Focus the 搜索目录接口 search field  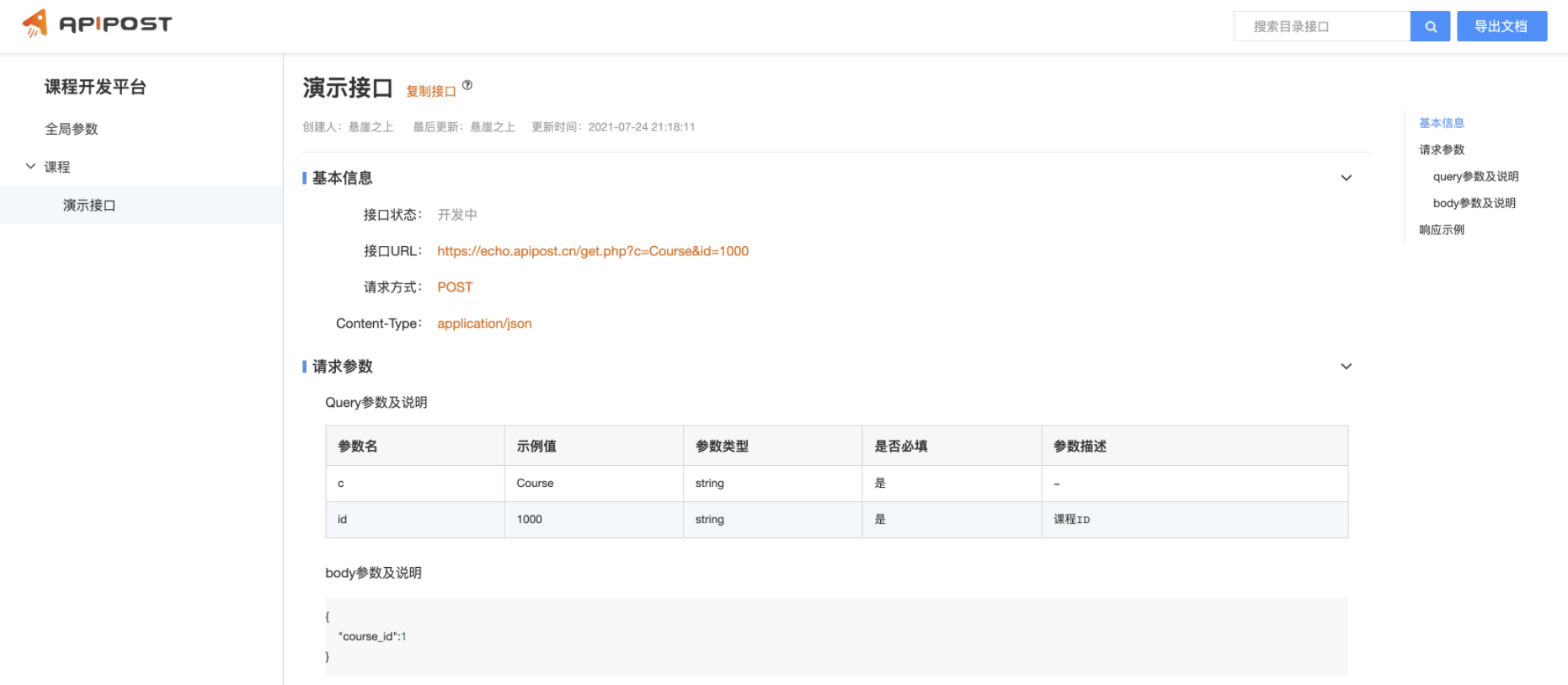(x=1322, y=26)
